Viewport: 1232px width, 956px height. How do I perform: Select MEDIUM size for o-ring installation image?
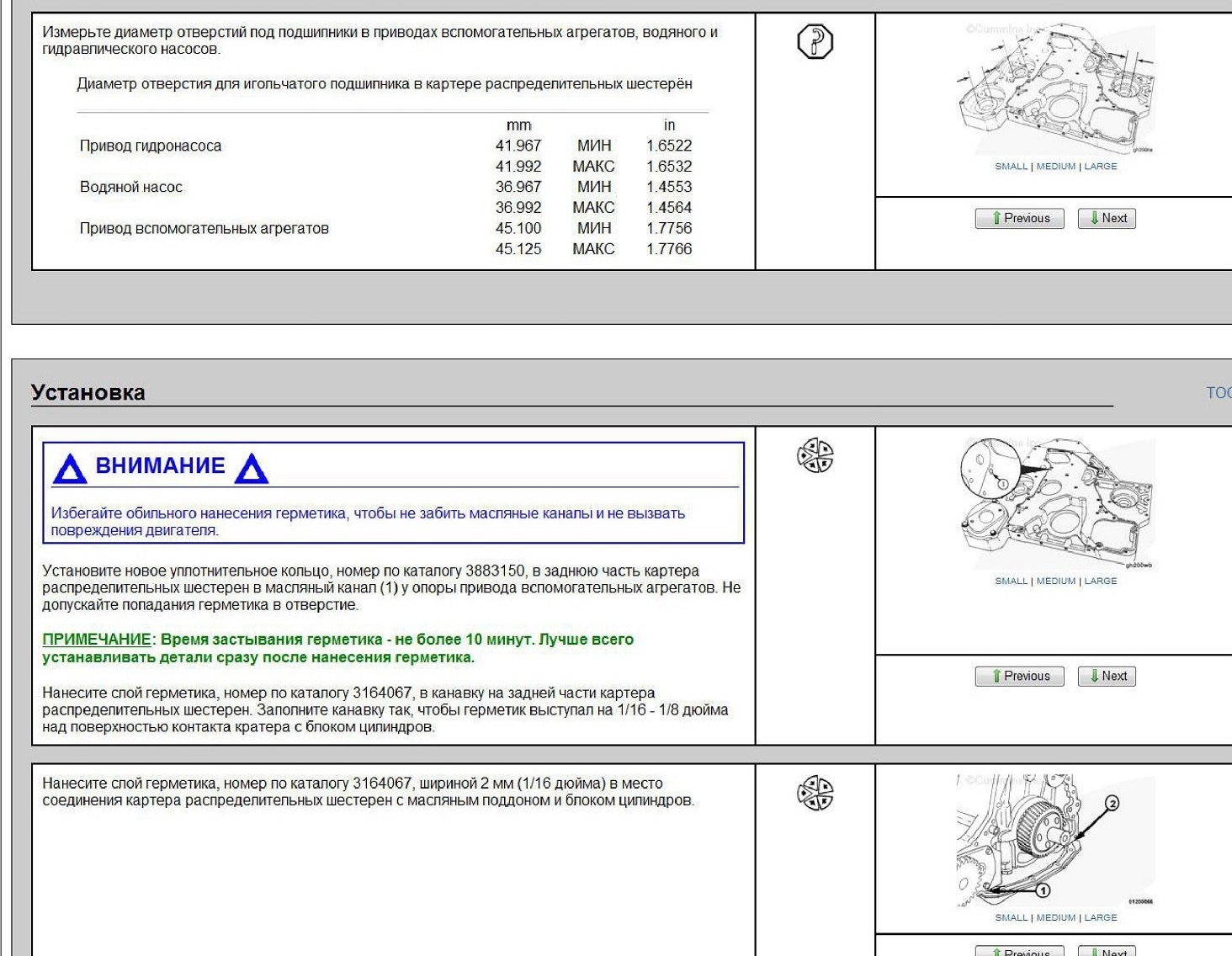[x=1056, y=582]
